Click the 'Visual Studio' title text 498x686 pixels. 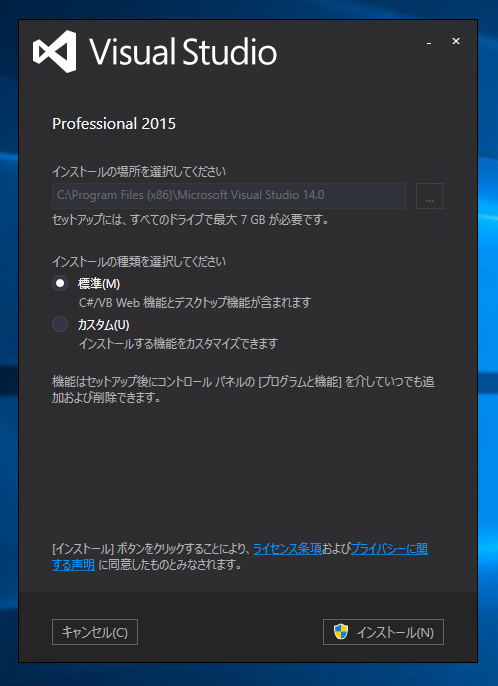[183, 52]
